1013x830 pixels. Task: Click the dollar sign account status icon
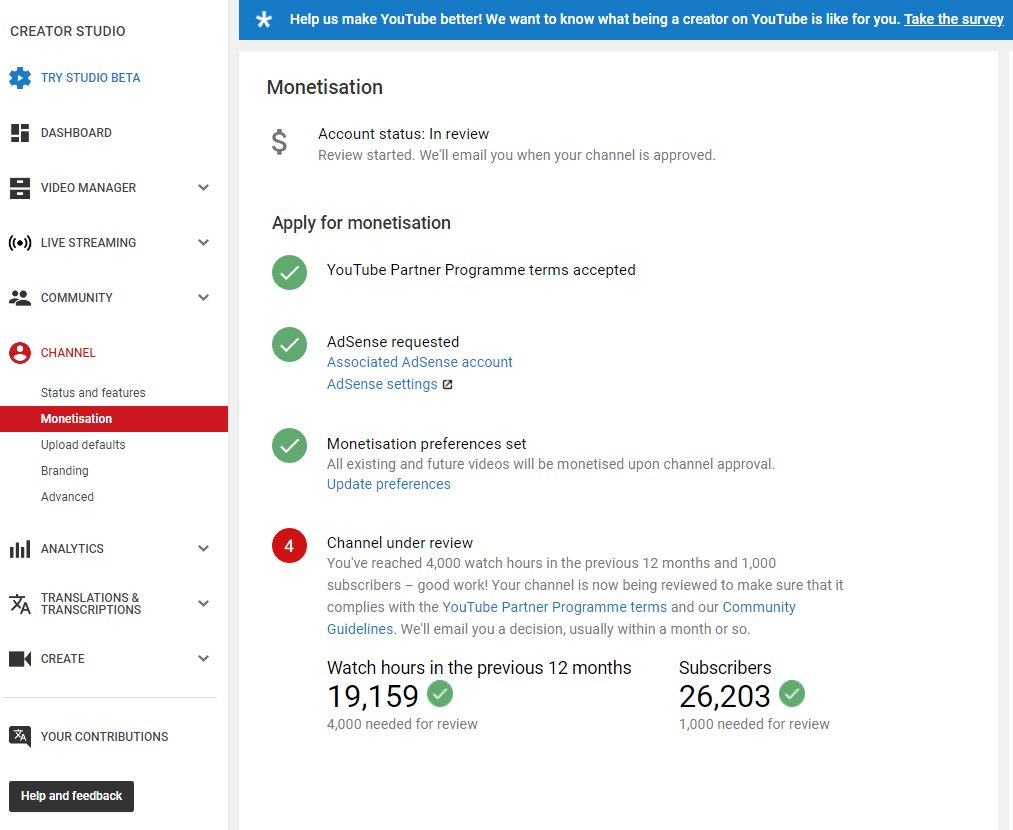click(279, 142)
